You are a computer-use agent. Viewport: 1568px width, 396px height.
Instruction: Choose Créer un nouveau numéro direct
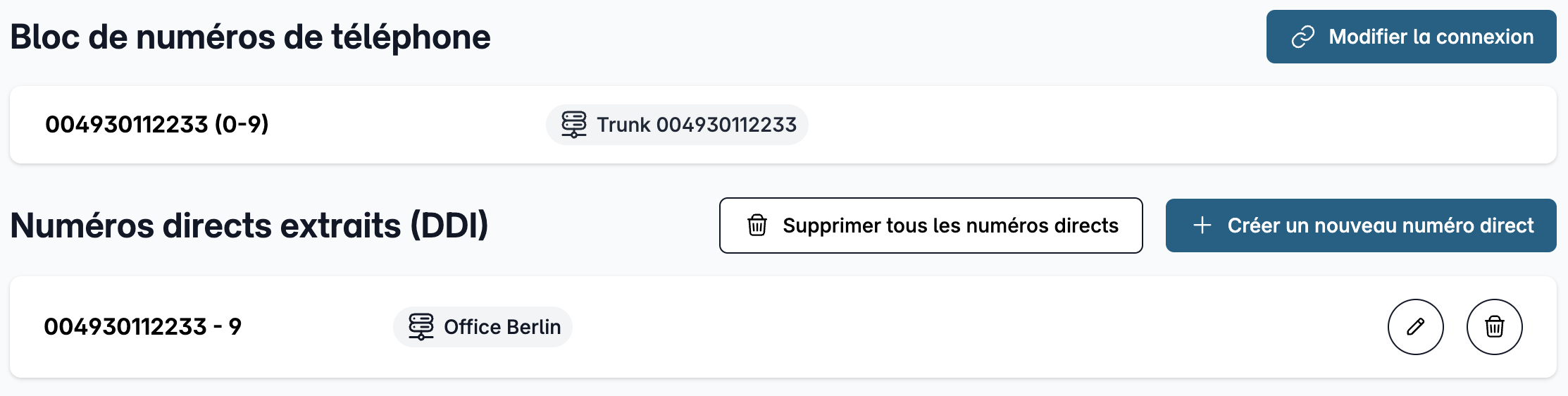[1361, 225]
